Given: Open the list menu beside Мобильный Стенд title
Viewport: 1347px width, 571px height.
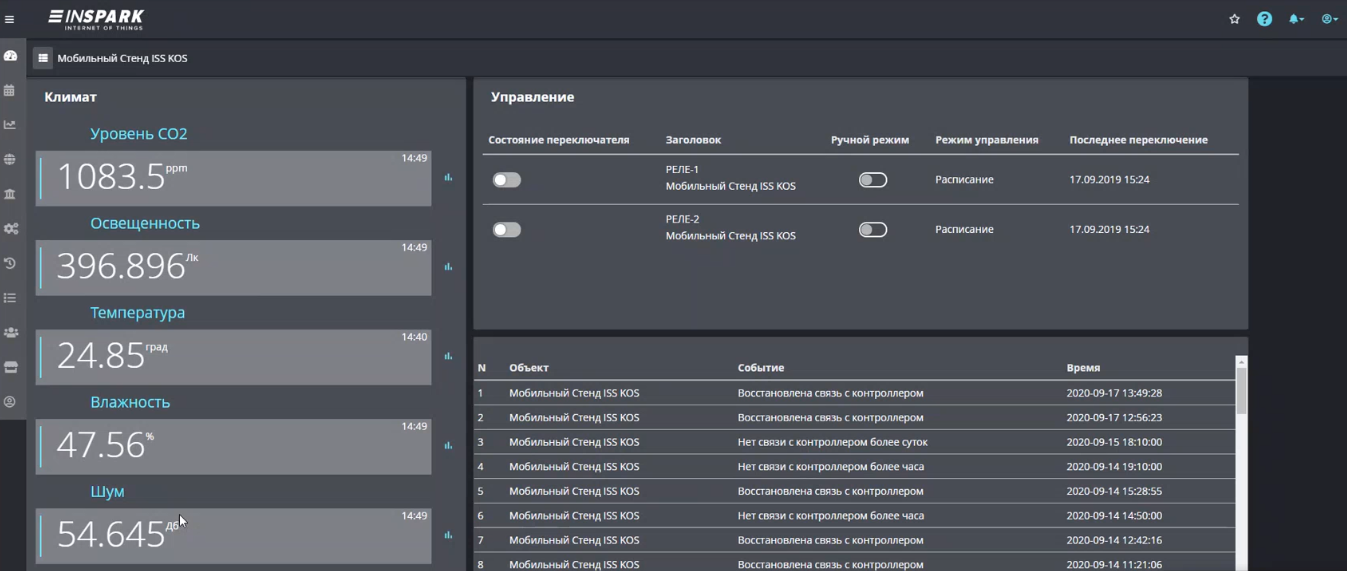Looking at the screenshot, I should (43, 58).
